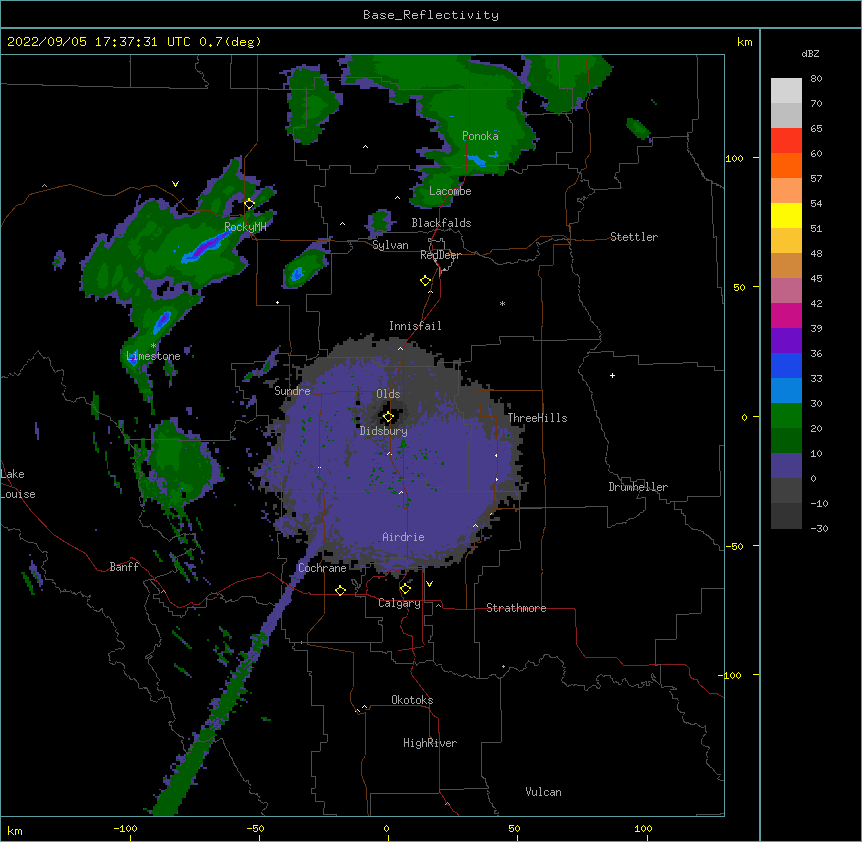Image resolution: width=862 pixels, height=842 pixels.
Task: Click the HighRiver label
Action: (x=430, y=743)
